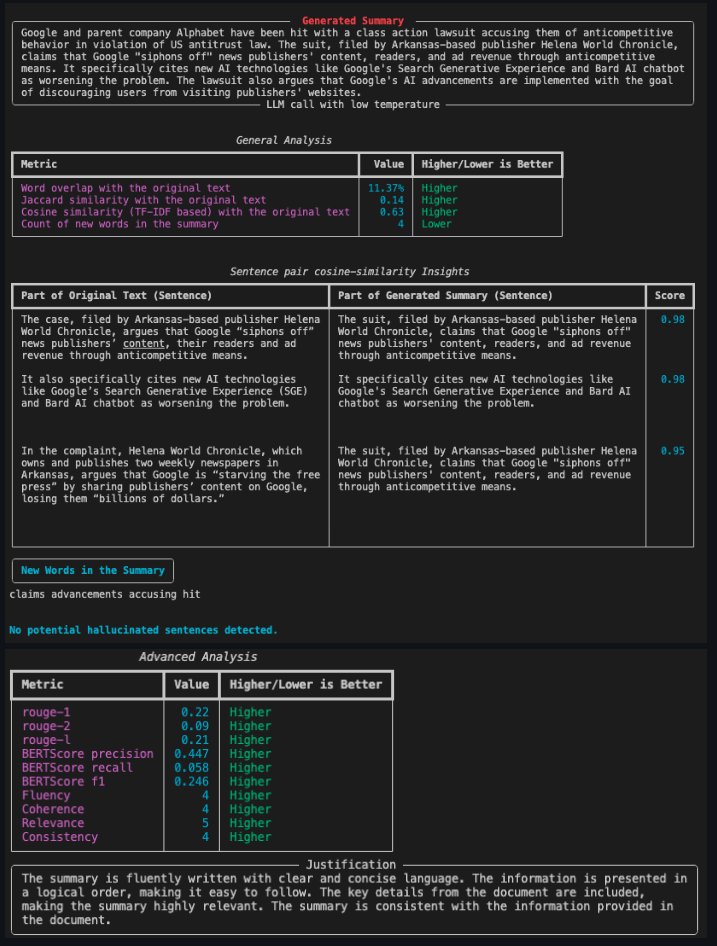Screen dimensions: 717x946
Task: Select 'BERTScore f1' metric
Action: [63, 782]
